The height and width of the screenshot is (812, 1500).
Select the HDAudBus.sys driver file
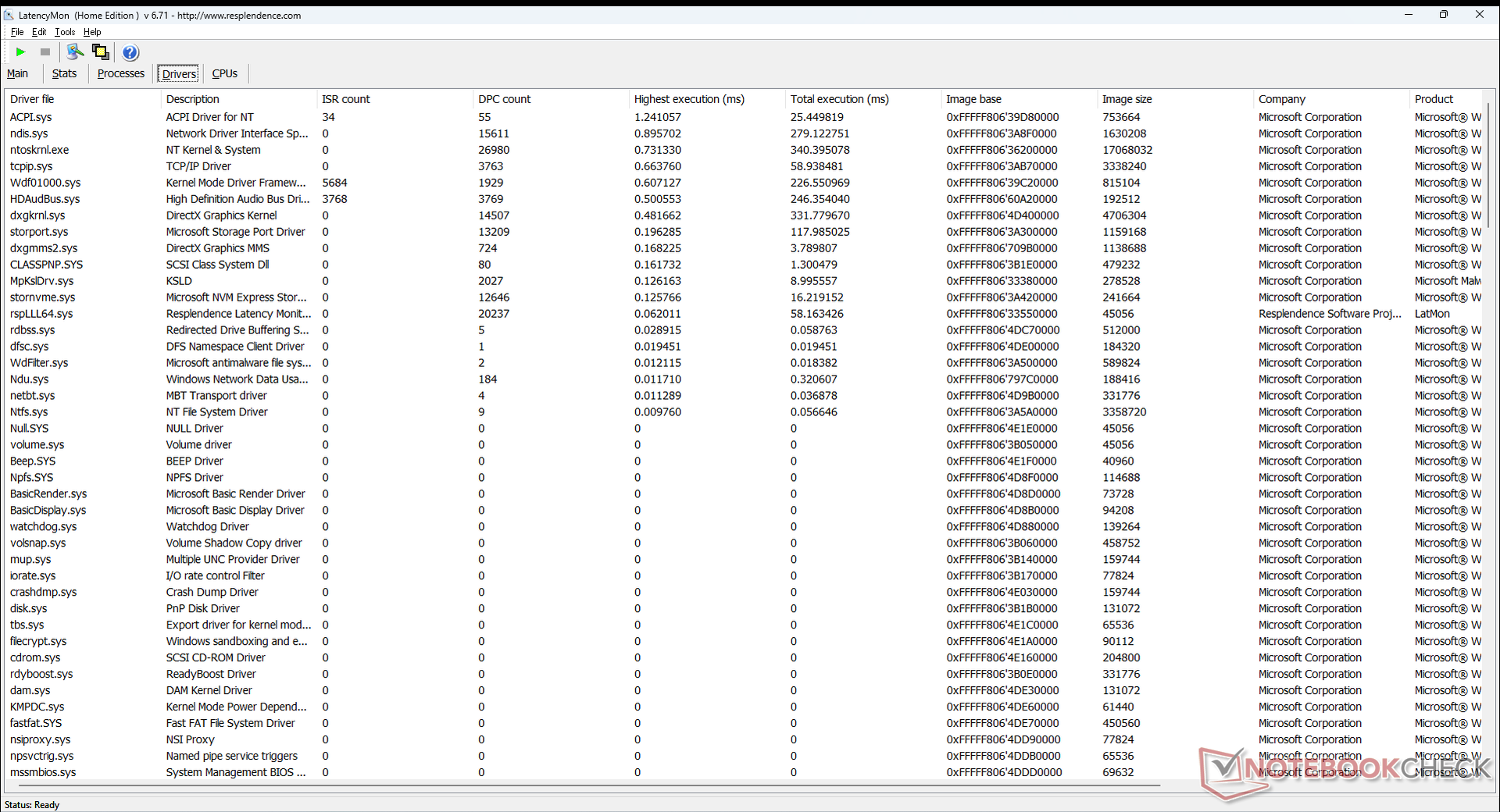click(45, 199)
